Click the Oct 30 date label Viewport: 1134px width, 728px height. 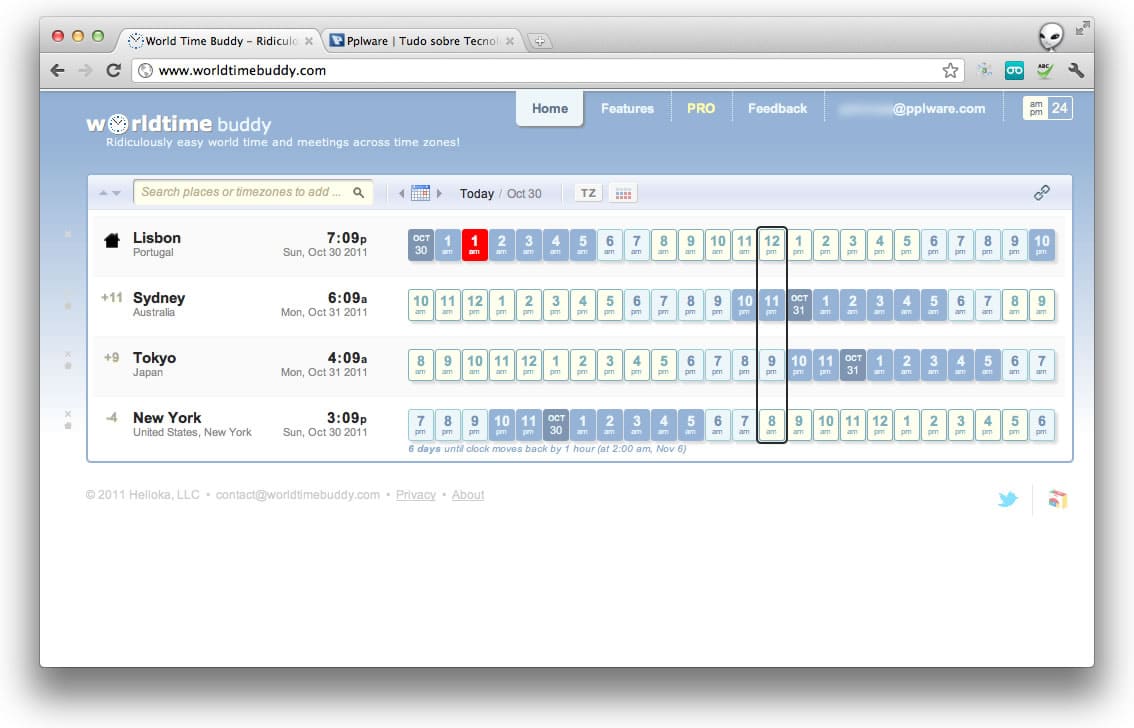[x=524, y=194]
